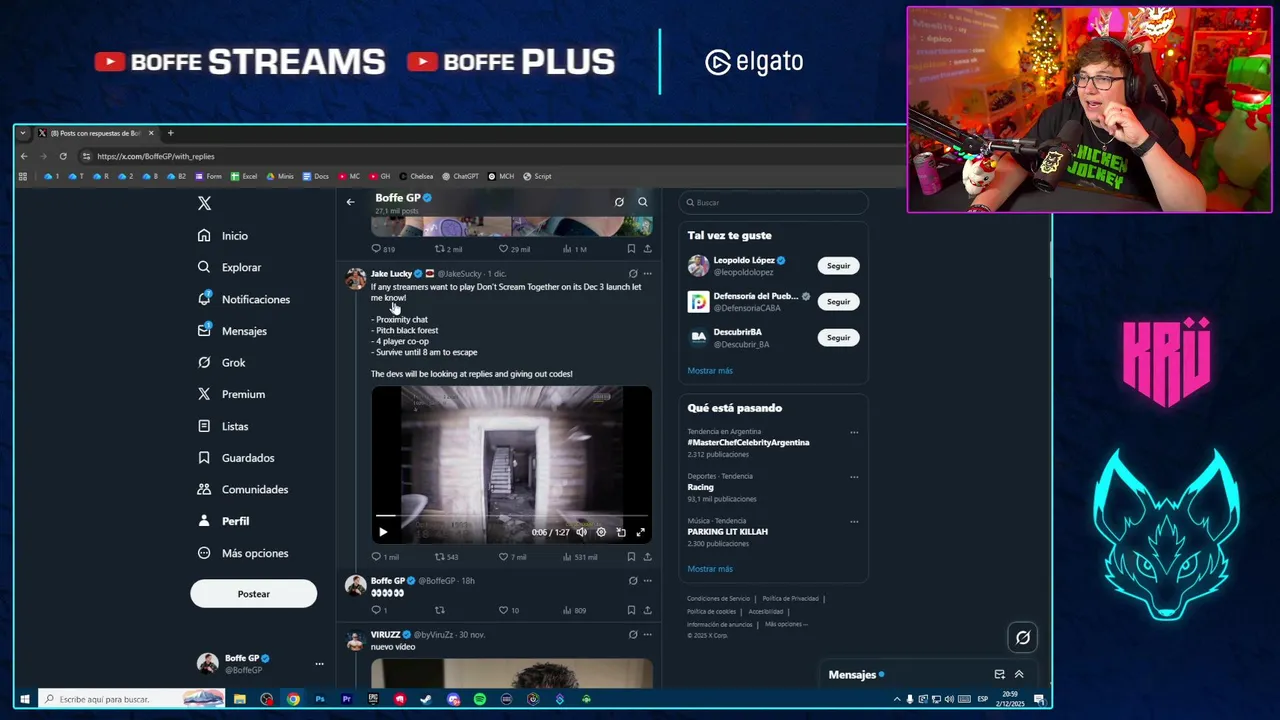Click Mostrar más under Qué está pasando

pyautogui.click(x=710, y=569)
